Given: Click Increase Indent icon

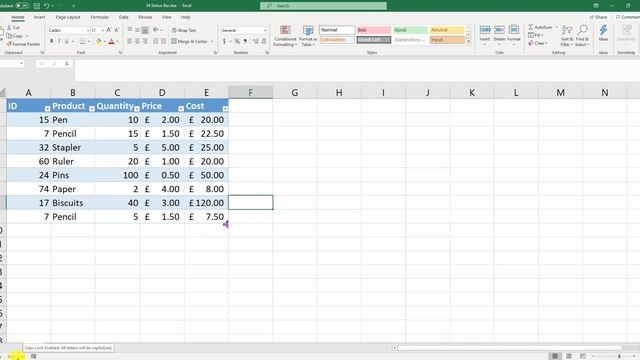Looking at the screenshot, I should point(163,41).
